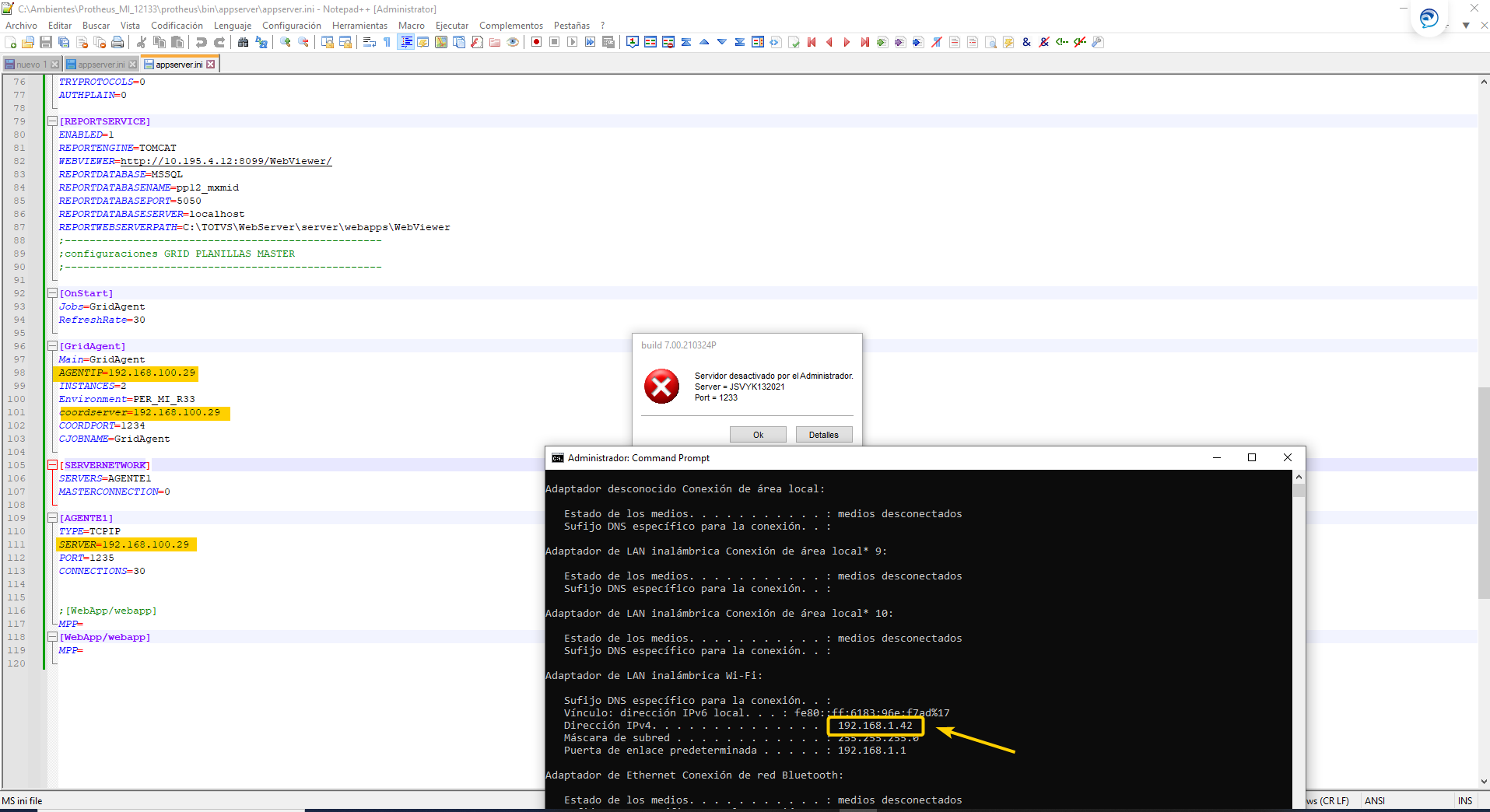
Task: Open the Codificación menu
Action: 177,26
